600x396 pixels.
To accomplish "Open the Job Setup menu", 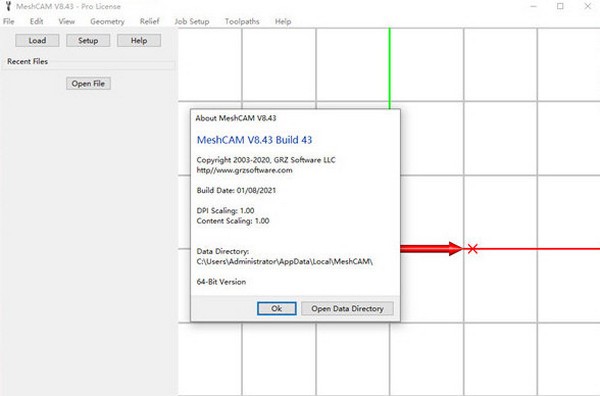I will tap(192, 21).
